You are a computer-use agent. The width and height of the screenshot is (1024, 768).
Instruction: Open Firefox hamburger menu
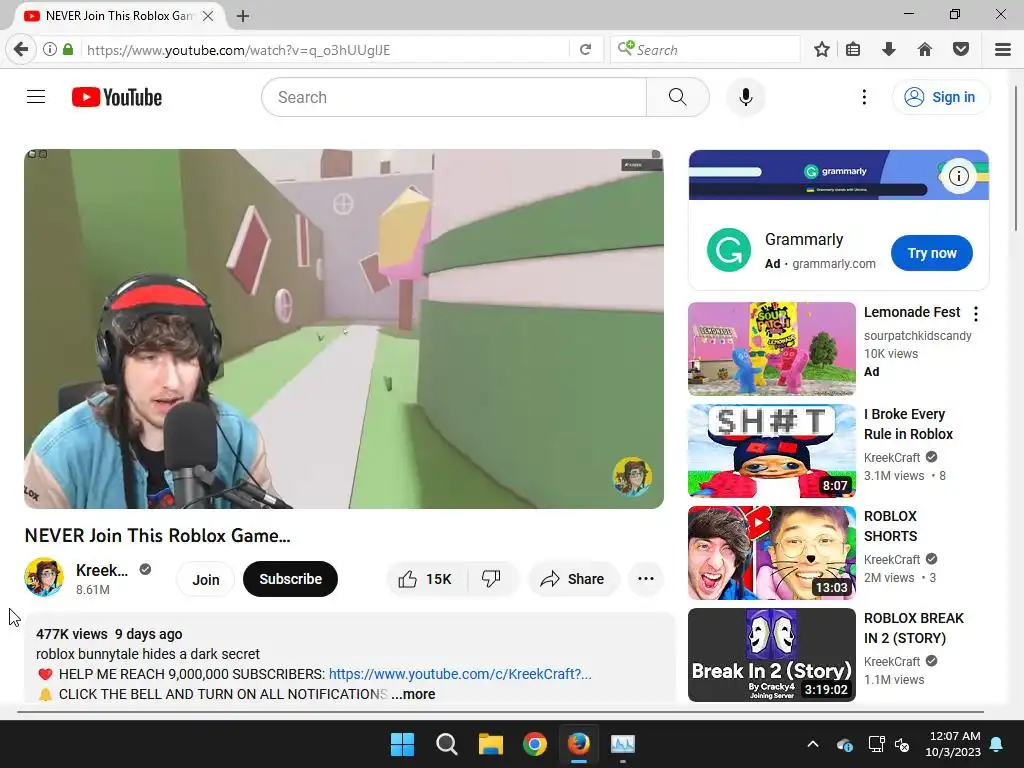point(1002,50)
